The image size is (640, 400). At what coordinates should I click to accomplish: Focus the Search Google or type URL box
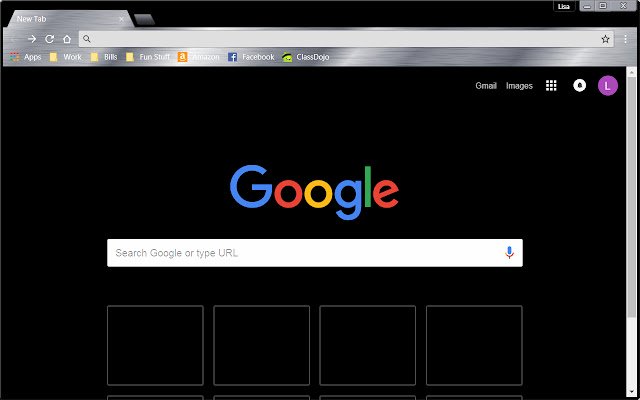(315, 253)
